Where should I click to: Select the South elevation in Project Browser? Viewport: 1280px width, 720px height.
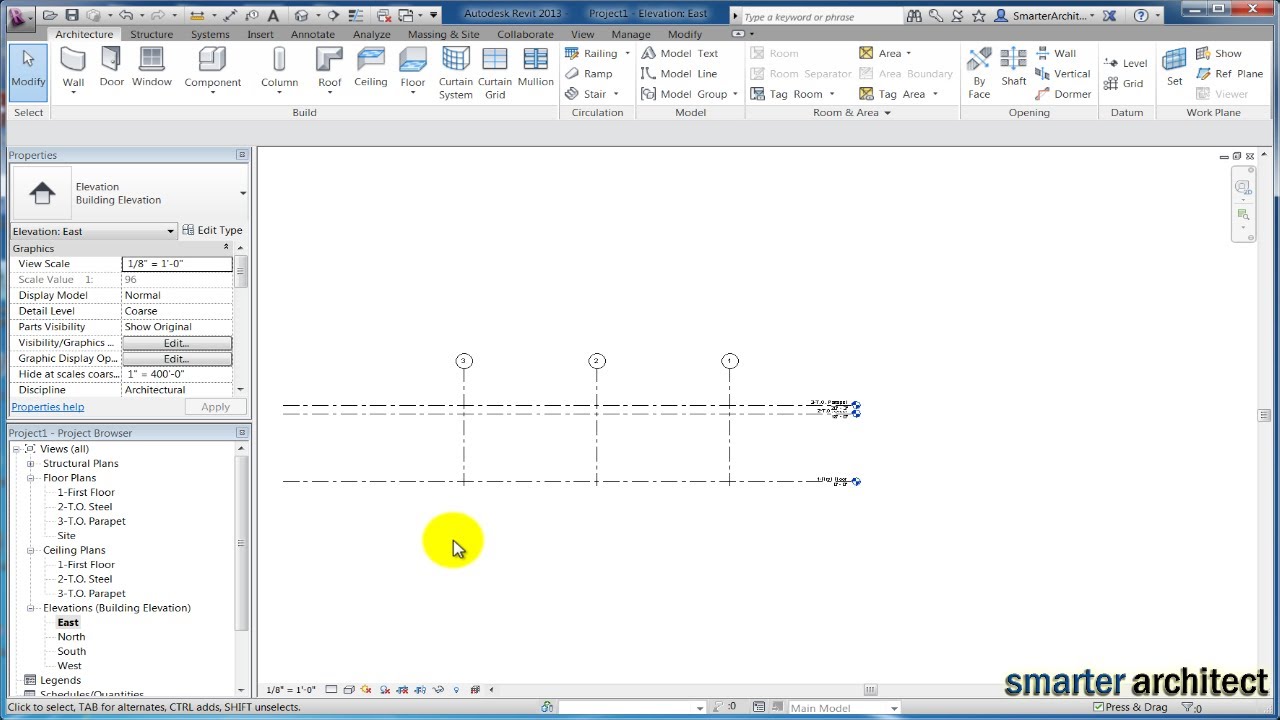pos(72,651)
